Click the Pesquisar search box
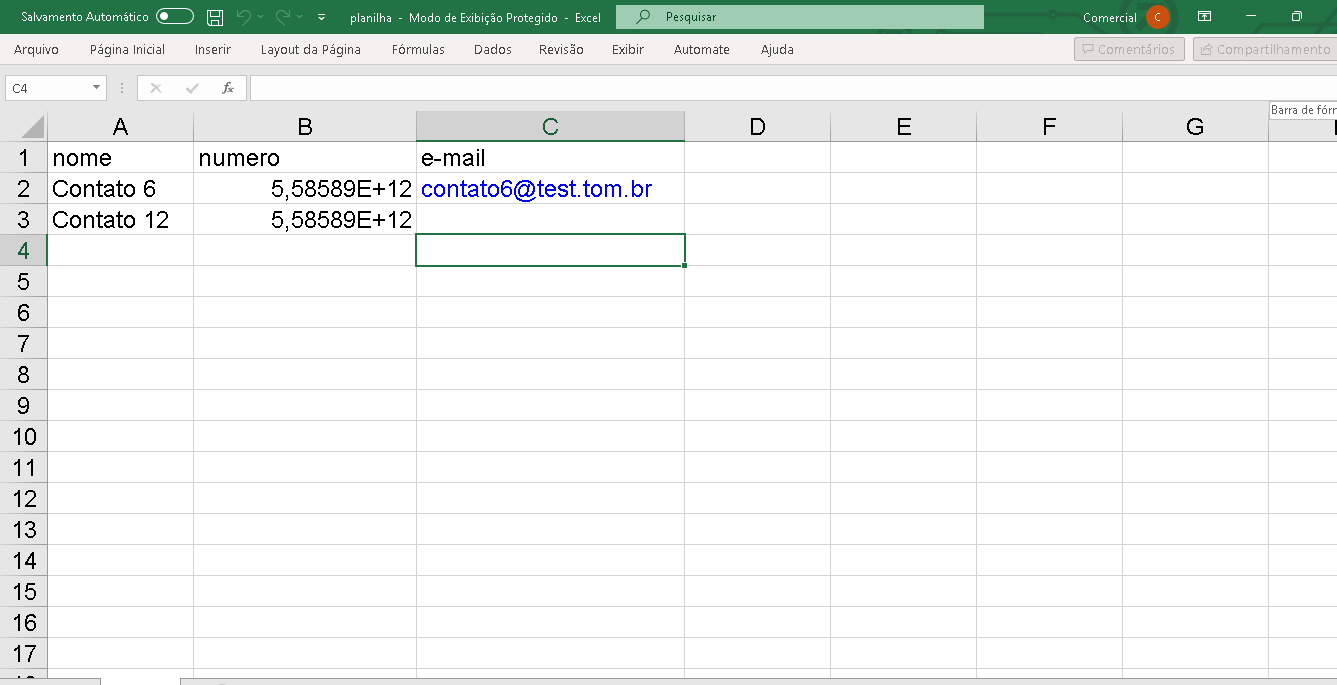This screenshot has width=1337, height=685. [800, 17]
